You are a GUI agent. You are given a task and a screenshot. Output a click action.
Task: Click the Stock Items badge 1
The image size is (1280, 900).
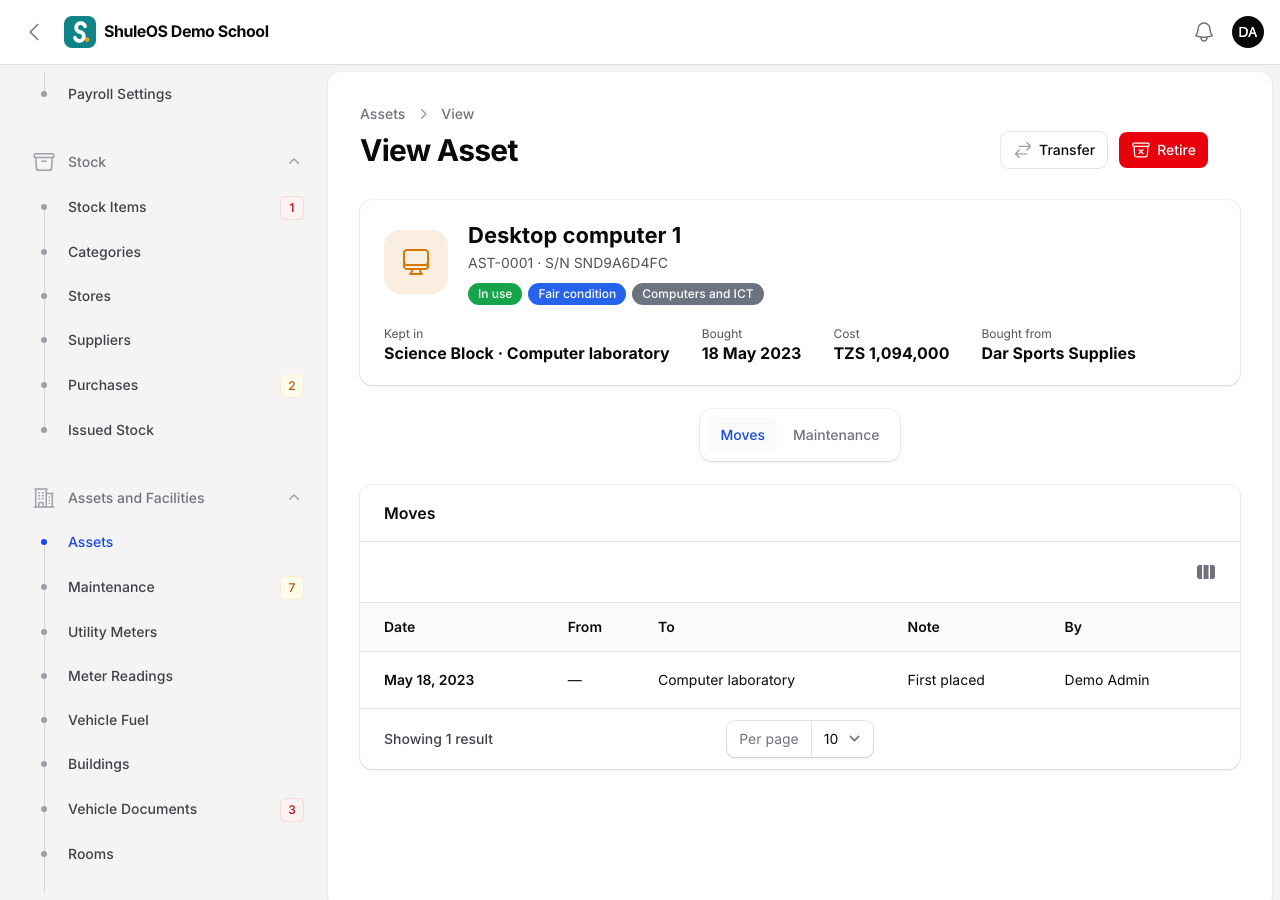click(x=292, y=208)
